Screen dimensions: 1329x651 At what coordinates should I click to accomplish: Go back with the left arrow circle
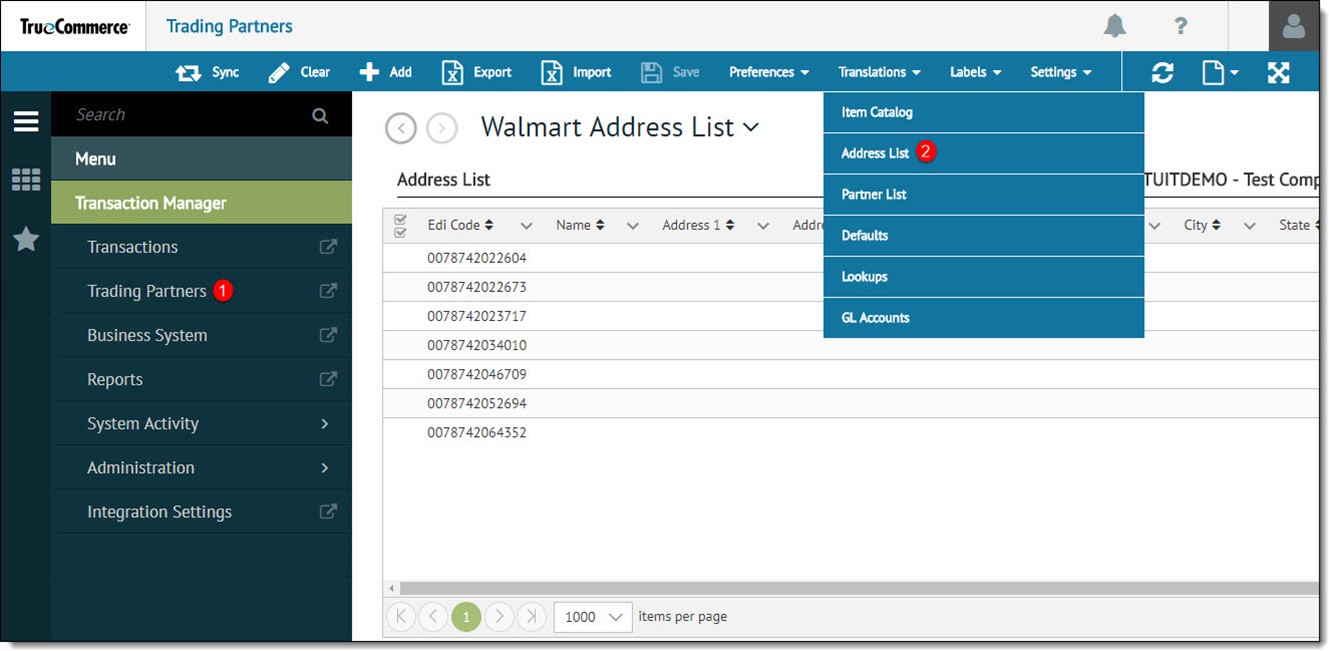click(401, 128)
